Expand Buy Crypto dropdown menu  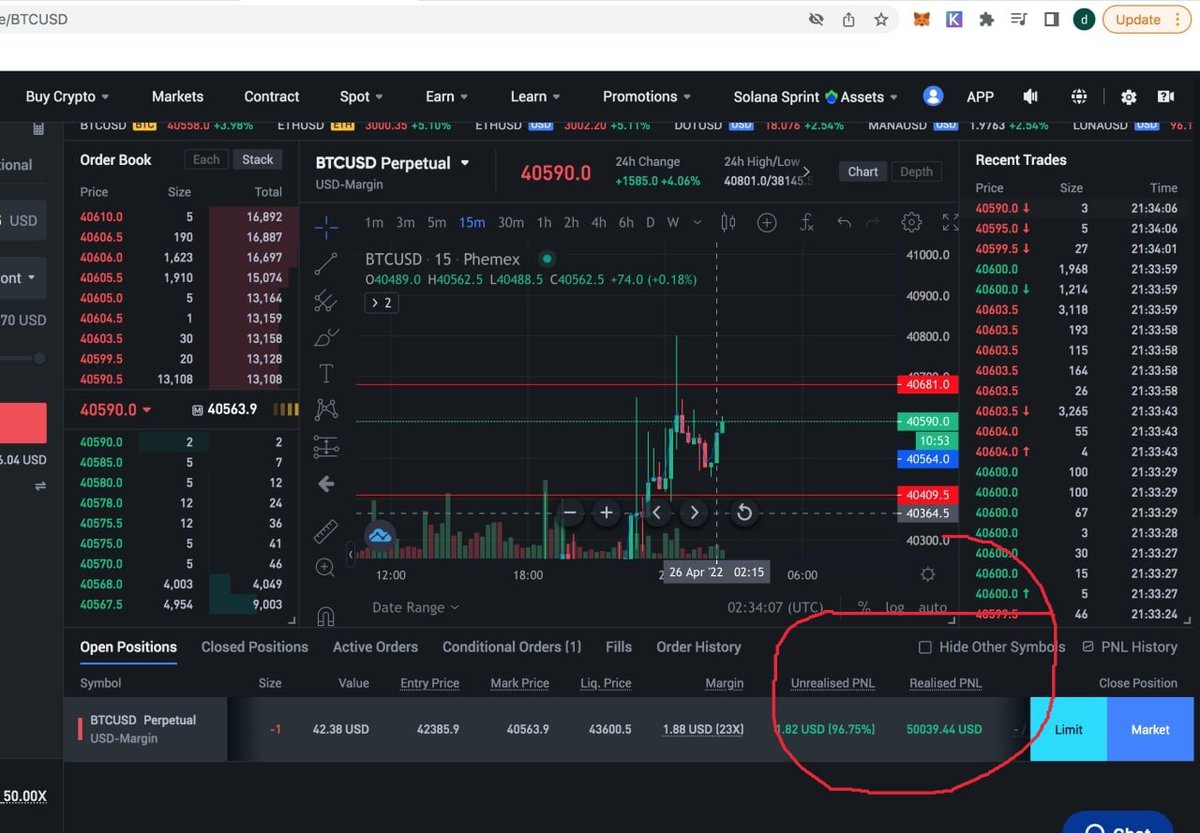click(67, 97)
